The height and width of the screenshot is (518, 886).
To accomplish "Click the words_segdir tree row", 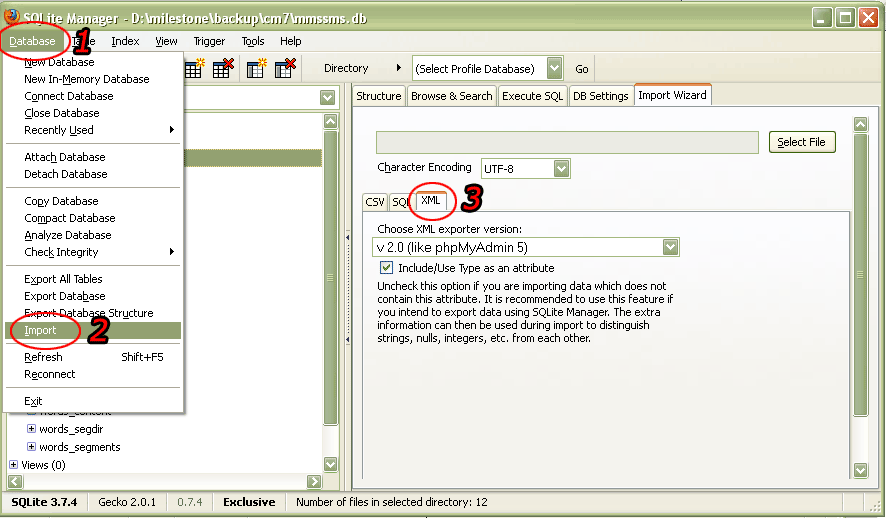I will point(71,429).
